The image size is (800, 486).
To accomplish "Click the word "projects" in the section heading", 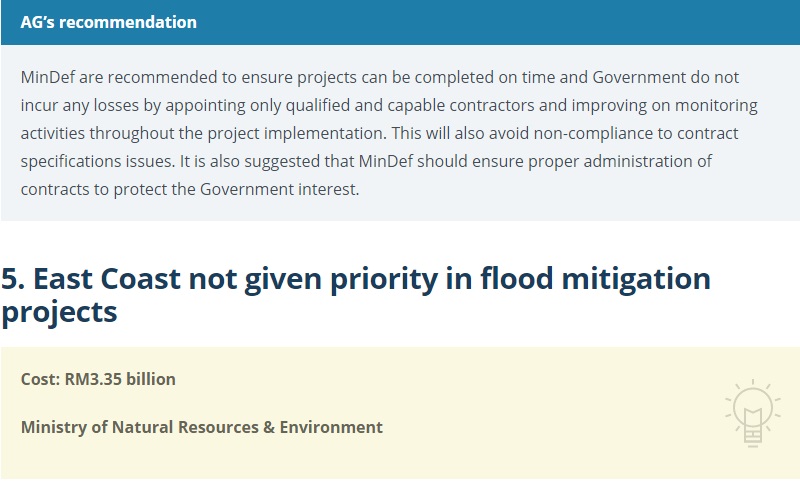I will pos(59,311).
